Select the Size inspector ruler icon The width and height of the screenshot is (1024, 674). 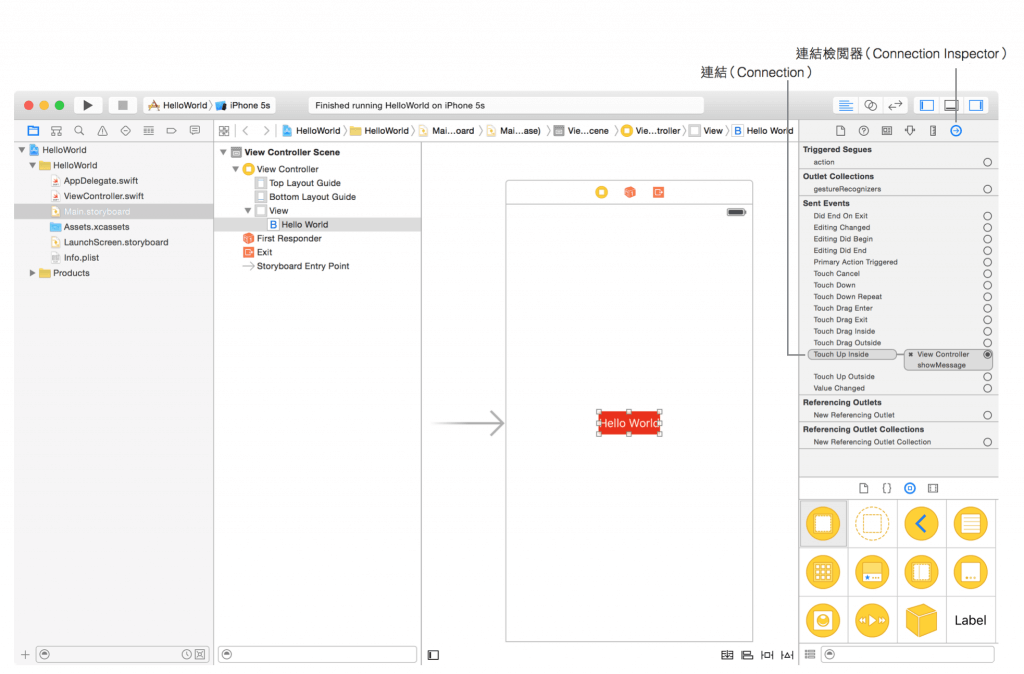933,130
